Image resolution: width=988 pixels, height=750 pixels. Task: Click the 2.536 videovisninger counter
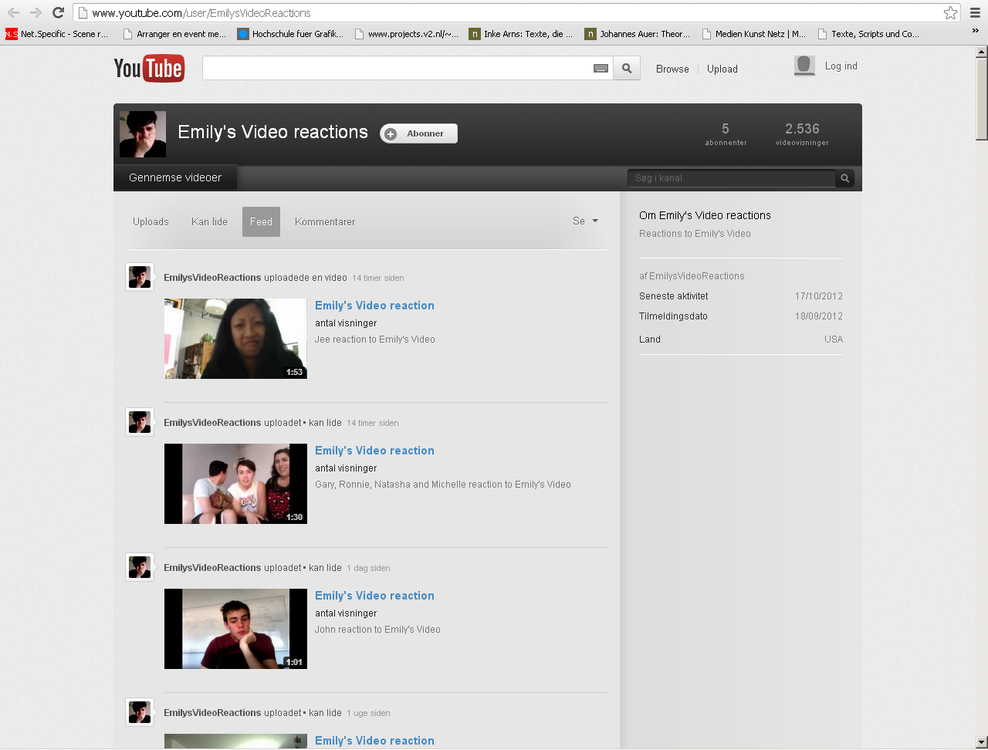tap(802, 134)
